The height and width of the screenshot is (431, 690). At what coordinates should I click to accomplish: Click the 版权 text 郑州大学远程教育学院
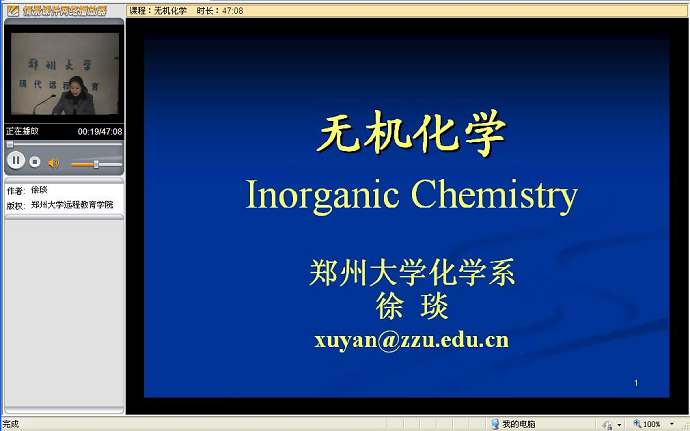(72, 205)
